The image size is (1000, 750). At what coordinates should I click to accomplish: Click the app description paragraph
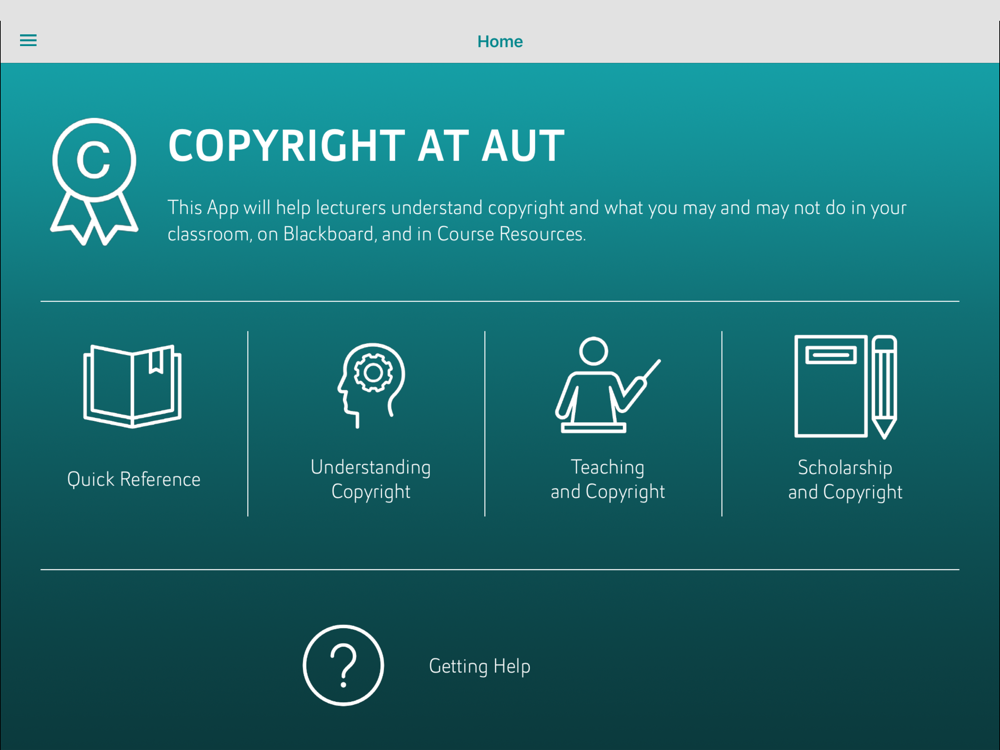point(537,221)
